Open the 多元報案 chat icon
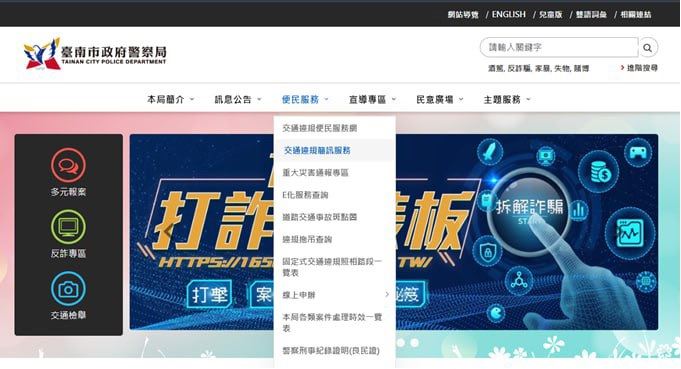The width and height of the screenshot is (681, 369). (x=68, y=165)
